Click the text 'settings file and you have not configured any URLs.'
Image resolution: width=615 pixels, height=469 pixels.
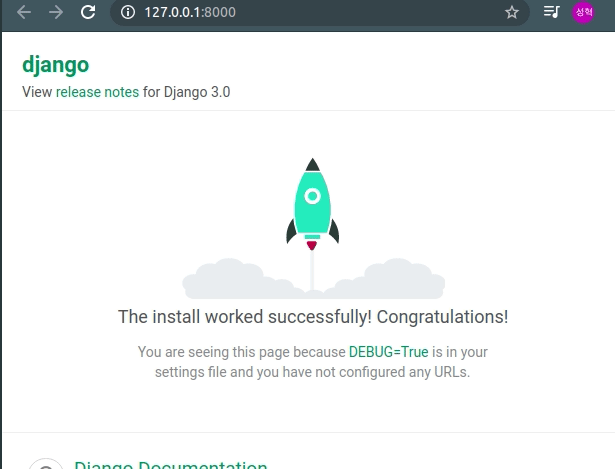(312, 372)
